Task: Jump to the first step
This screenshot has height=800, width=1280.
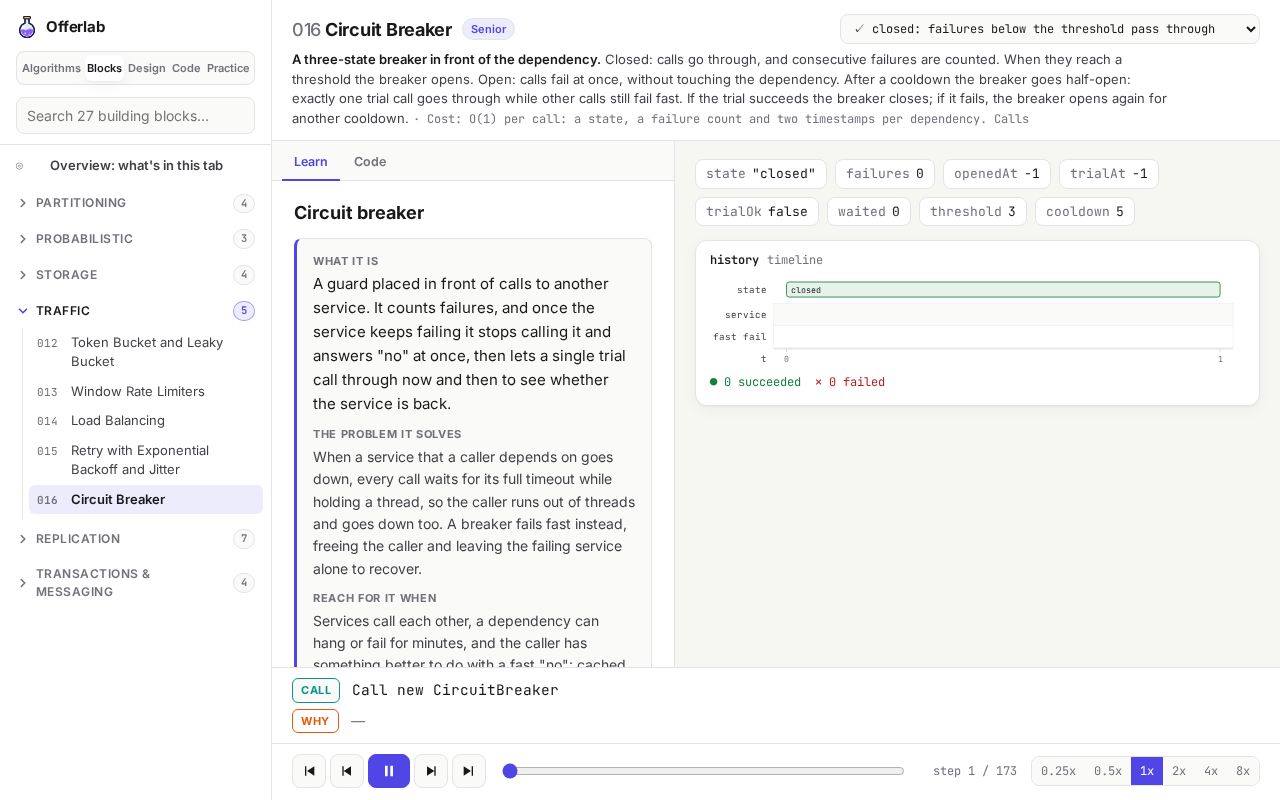Action: pos(309,771)
